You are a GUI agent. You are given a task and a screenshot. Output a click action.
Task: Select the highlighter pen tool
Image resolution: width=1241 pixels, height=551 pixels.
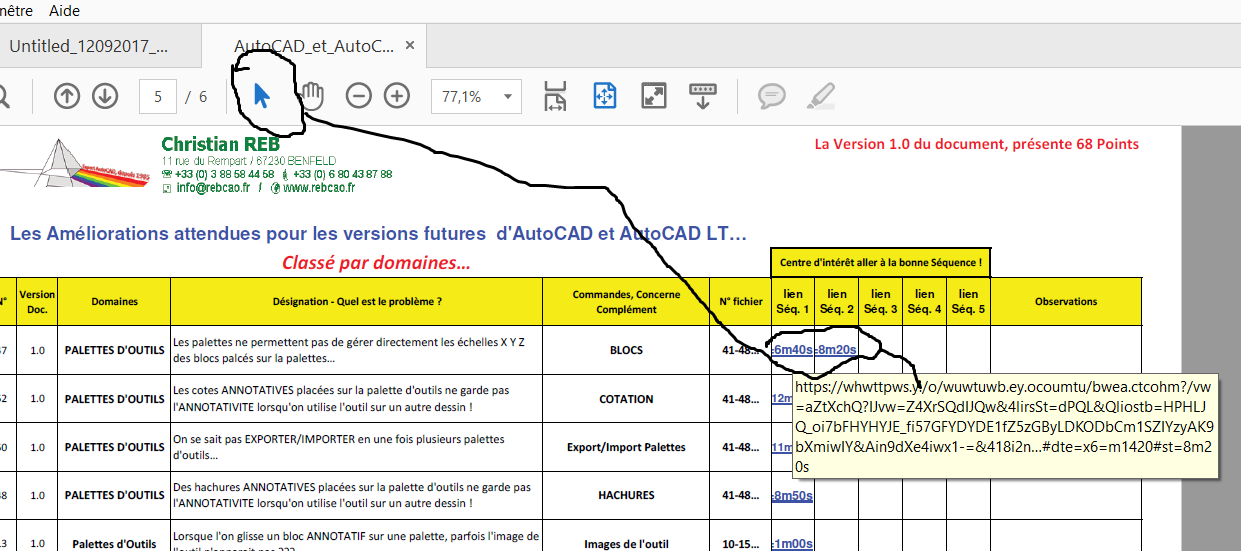pyautogui.click(x=820, y=96)
